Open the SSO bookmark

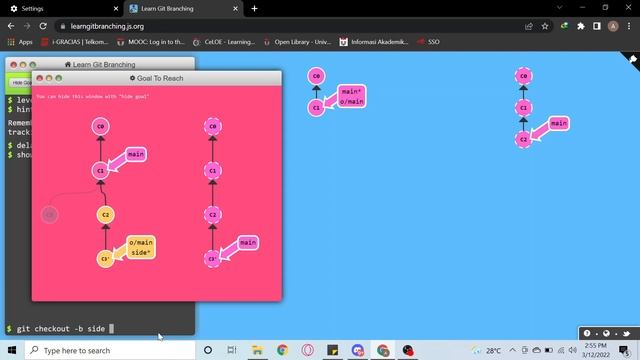click(x=428, y=42)
